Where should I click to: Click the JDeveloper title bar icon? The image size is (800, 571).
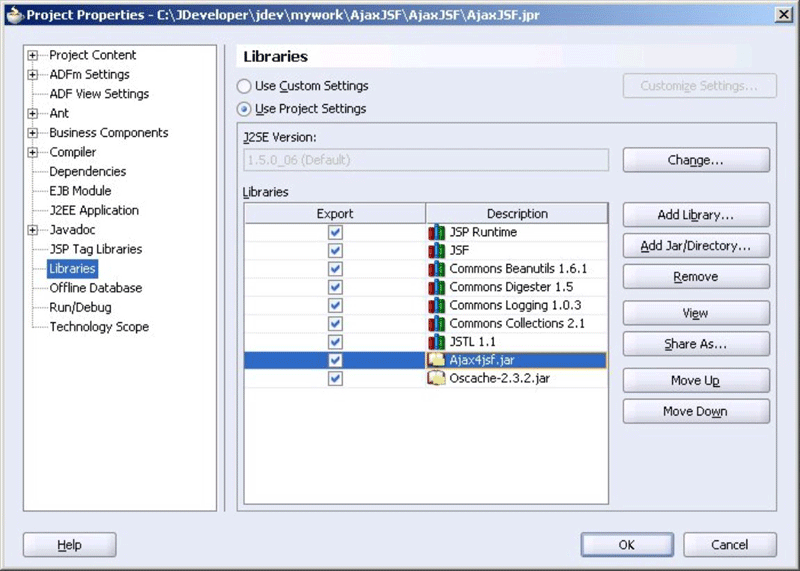click(x=15, y=15)
